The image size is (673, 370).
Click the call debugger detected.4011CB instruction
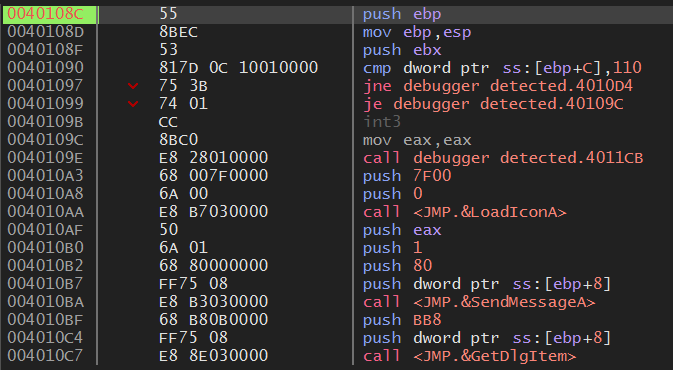click(503, 158)
